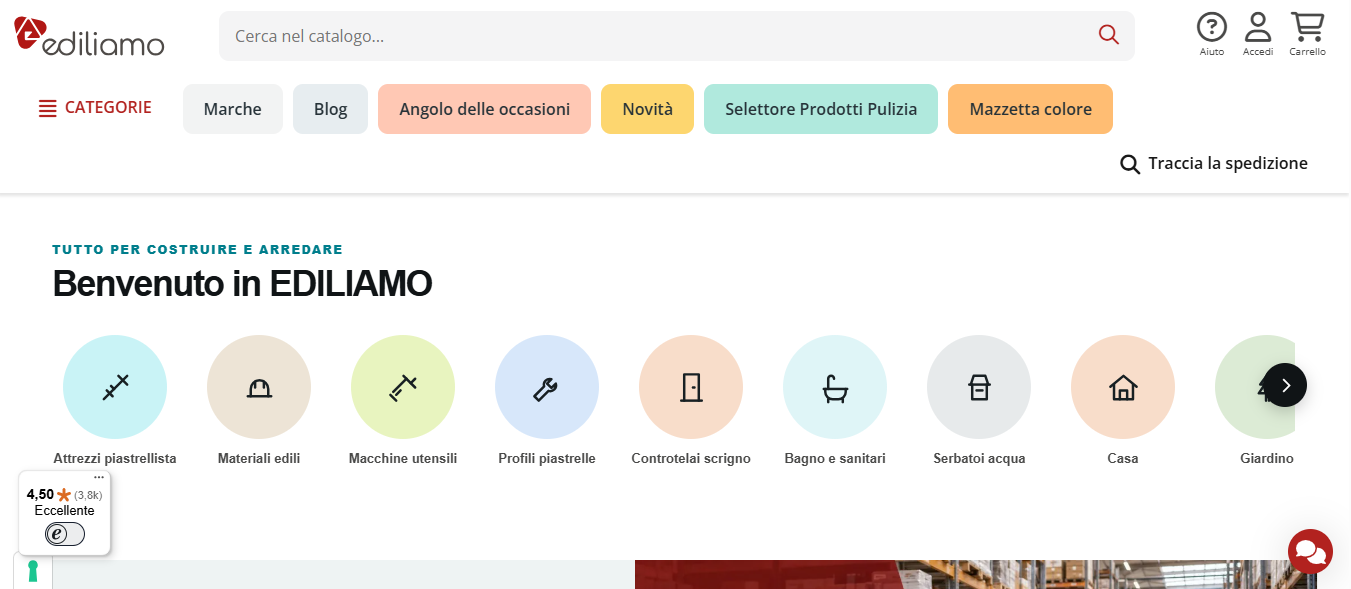Image resolution: width=1351 pixels, height=589 pixels.
Task: Select the Bagno e sanitari bathtub icon
Action: (x=835, y=387)
